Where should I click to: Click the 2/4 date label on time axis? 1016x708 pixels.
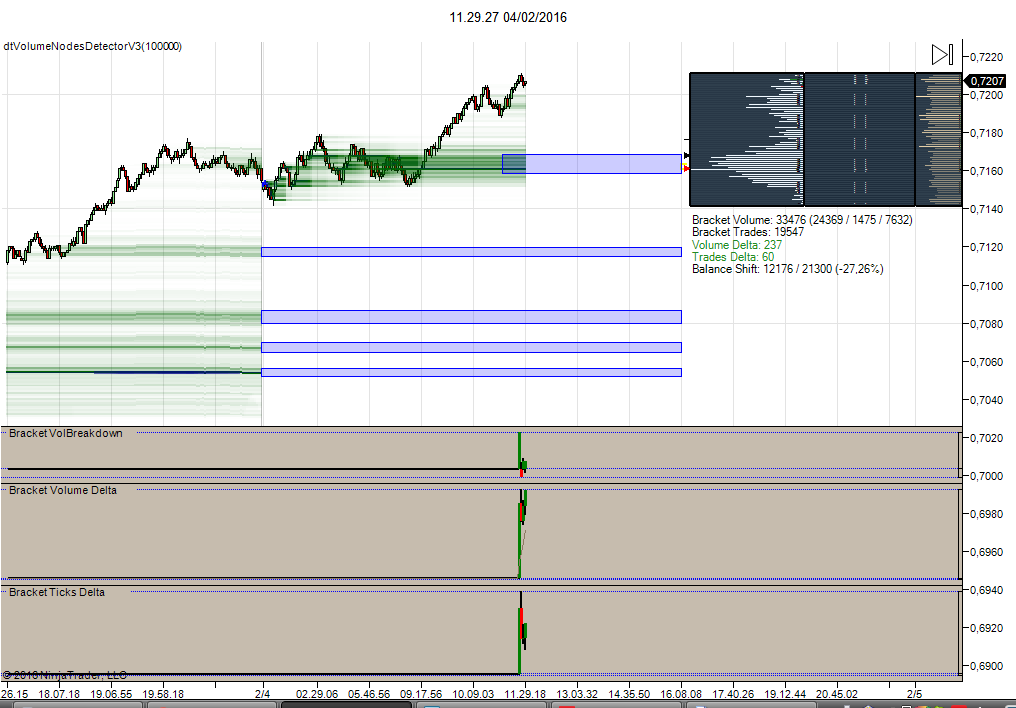coord(262,694)
